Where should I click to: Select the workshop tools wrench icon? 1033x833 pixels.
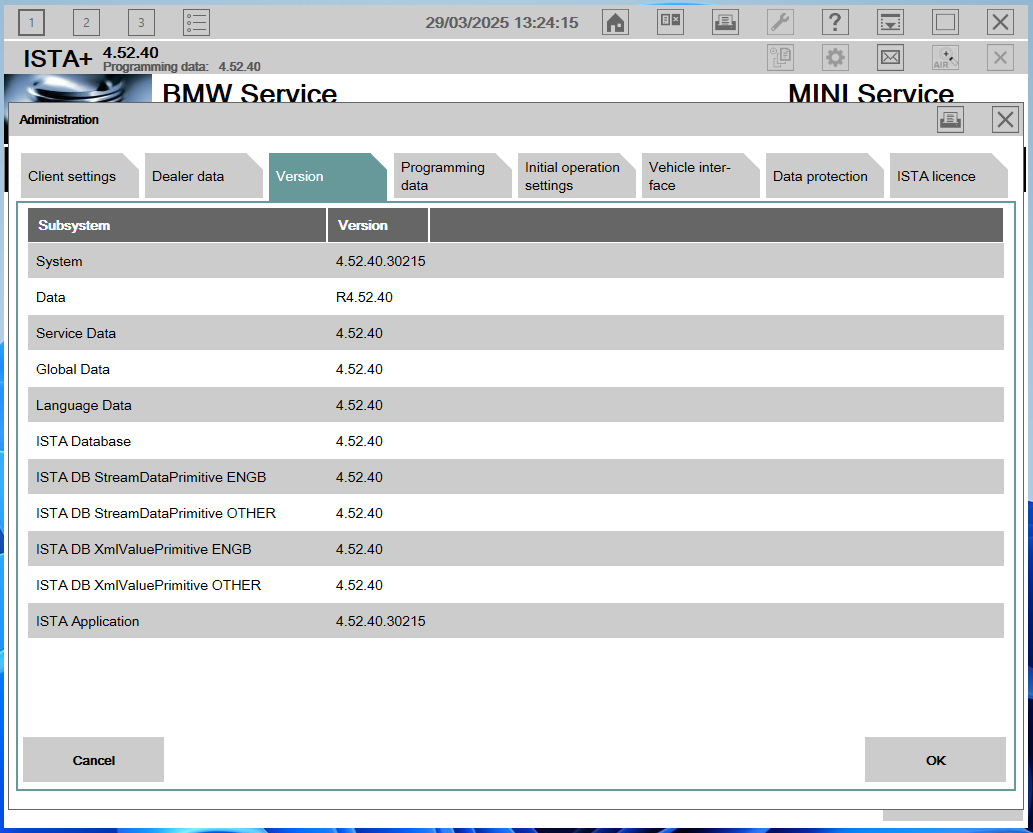(780, 21)
